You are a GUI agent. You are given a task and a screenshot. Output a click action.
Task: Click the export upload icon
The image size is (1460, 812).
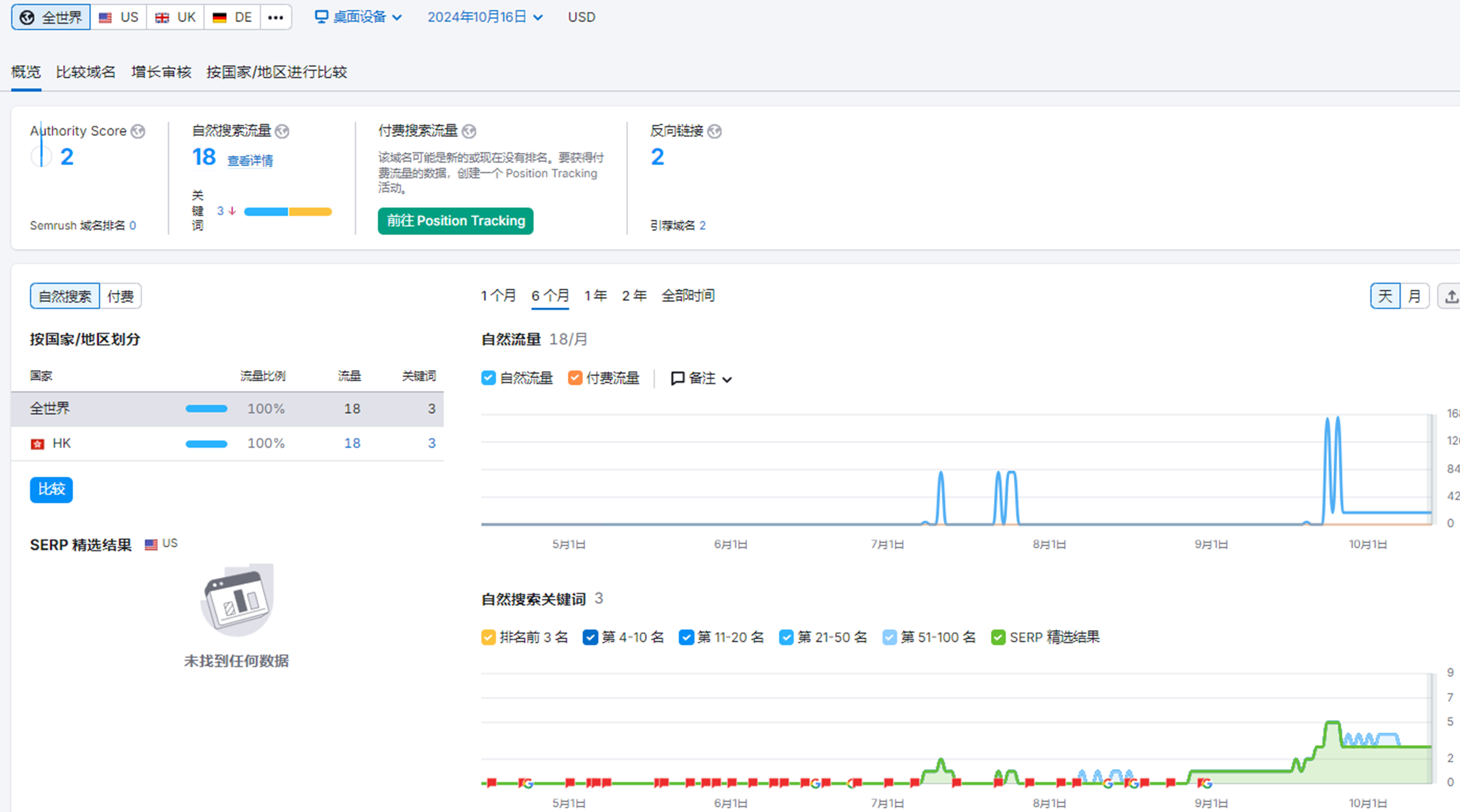point(1451,297)
